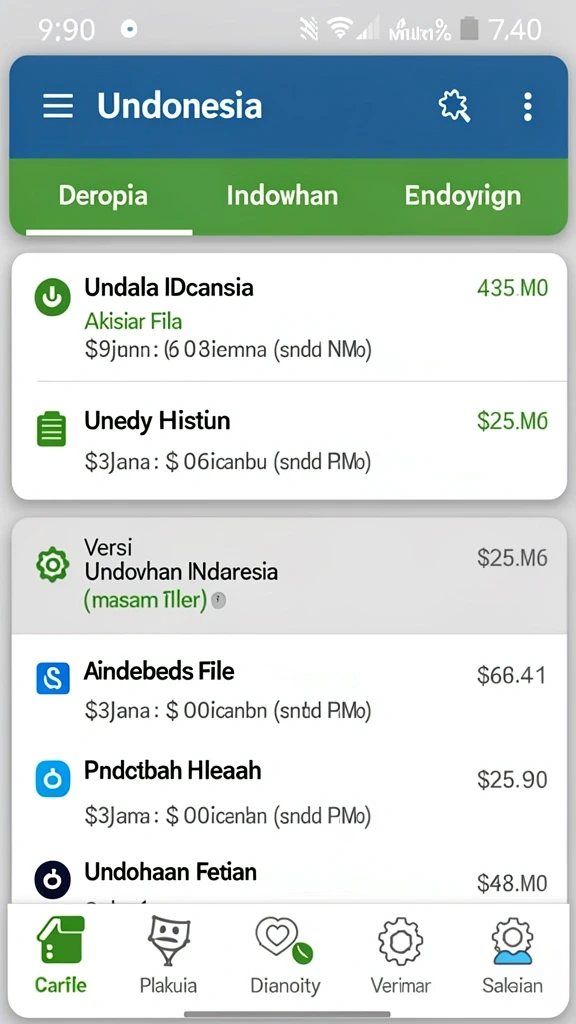Open the Verimar bottom navigation item

pos(400,954)
